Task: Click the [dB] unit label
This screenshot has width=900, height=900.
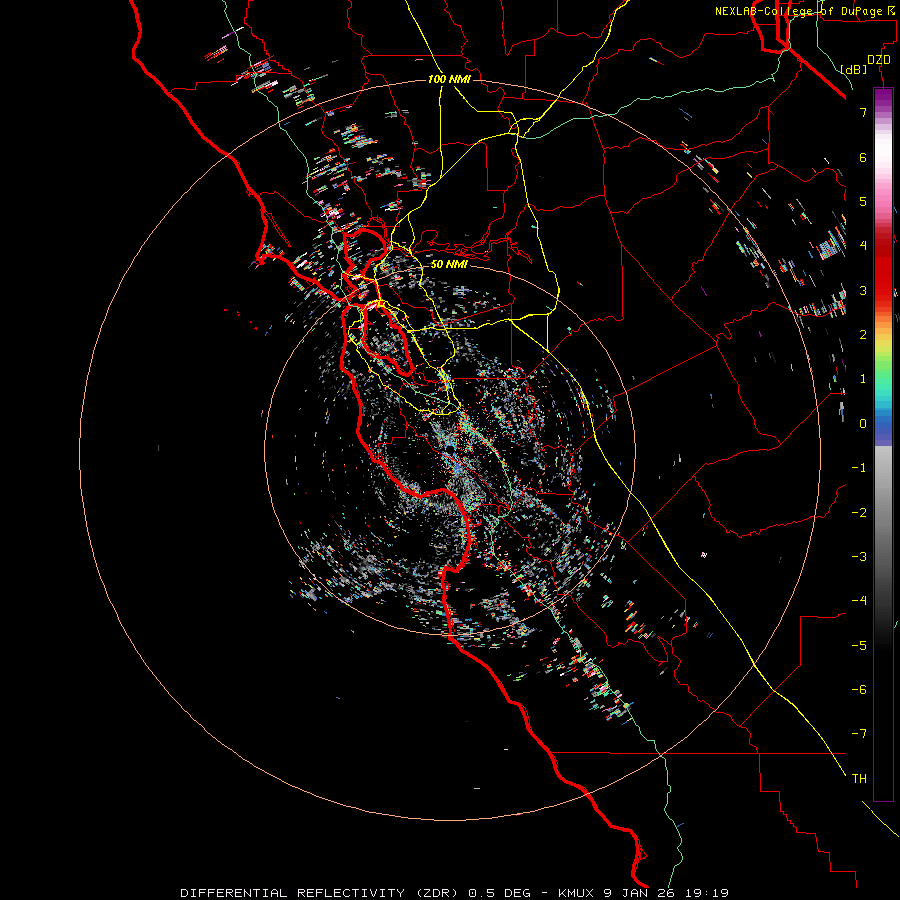Action: click(854, 69)
